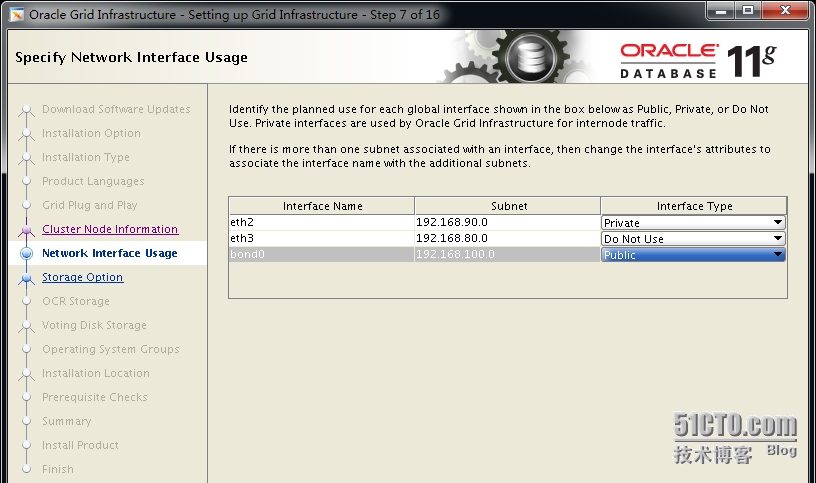This screenshot has width=816, height=483.
Task: Click the Operating System Groups step
Action: [x=110, y=349]
